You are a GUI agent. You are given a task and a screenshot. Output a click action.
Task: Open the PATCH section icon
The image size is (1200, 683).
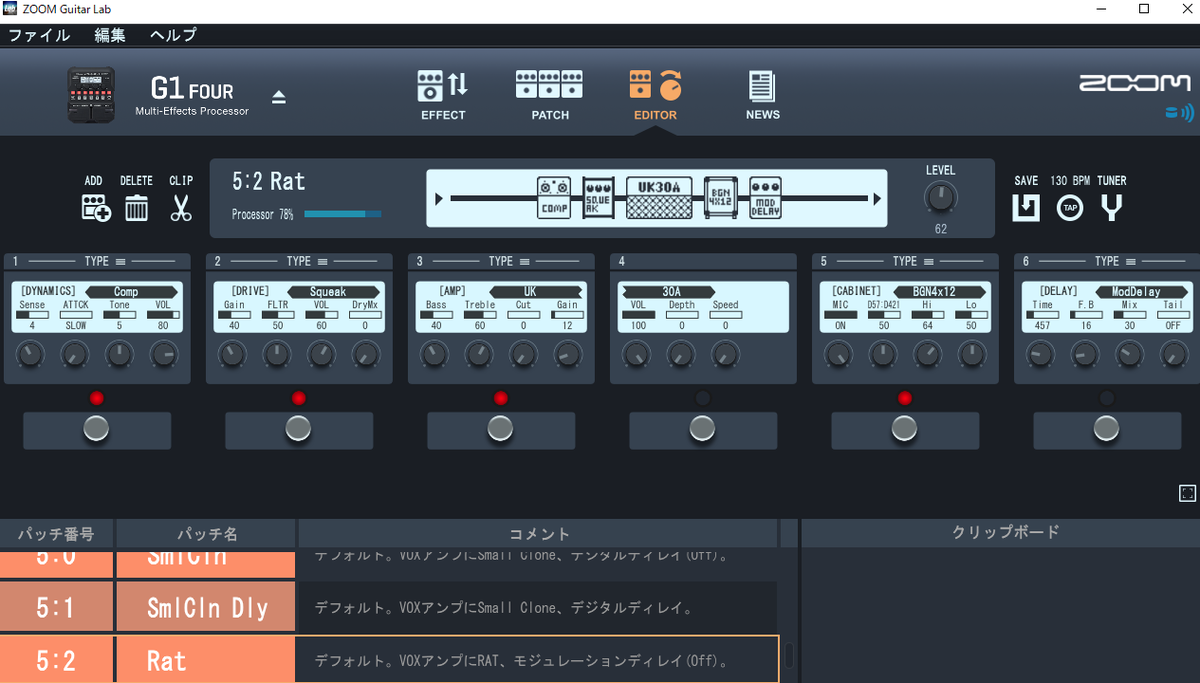click(x=549, y=86)
